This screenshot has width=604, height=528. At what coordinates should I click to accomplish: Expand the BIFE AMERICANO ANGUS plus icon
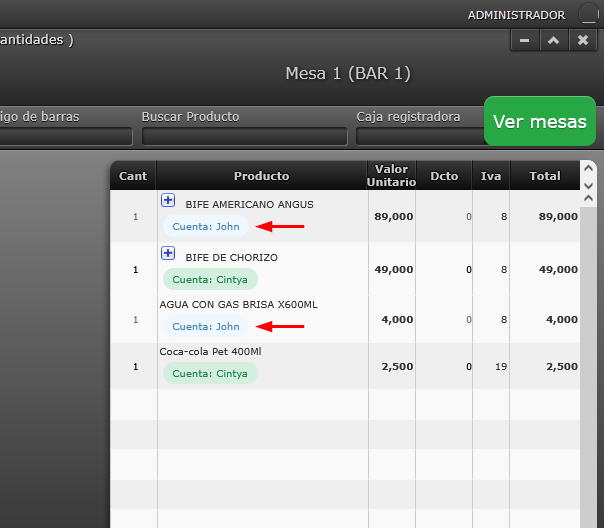168,200
